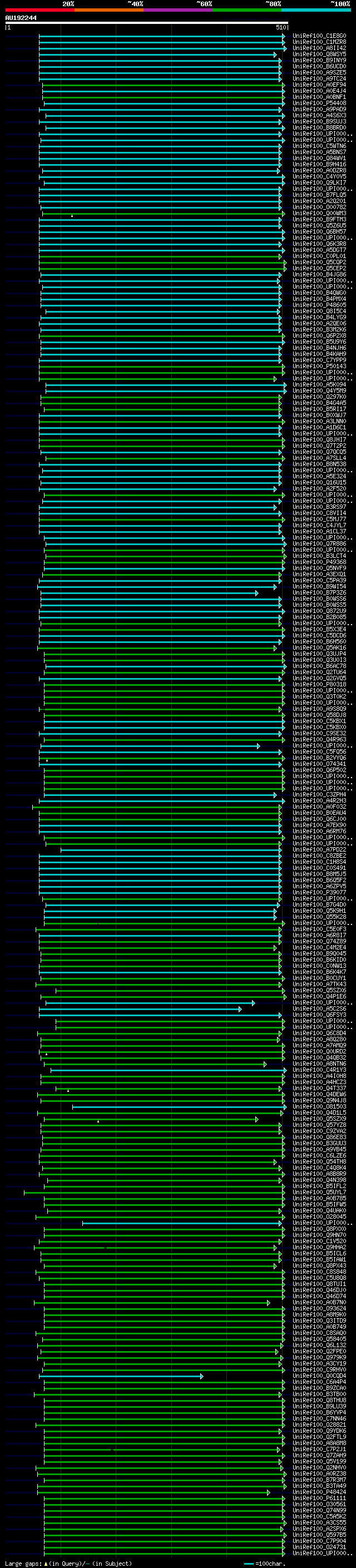Open hit UniRef100_A8II42
The height and width of the screenshot is (1568, 356).
tap(319, 48)
